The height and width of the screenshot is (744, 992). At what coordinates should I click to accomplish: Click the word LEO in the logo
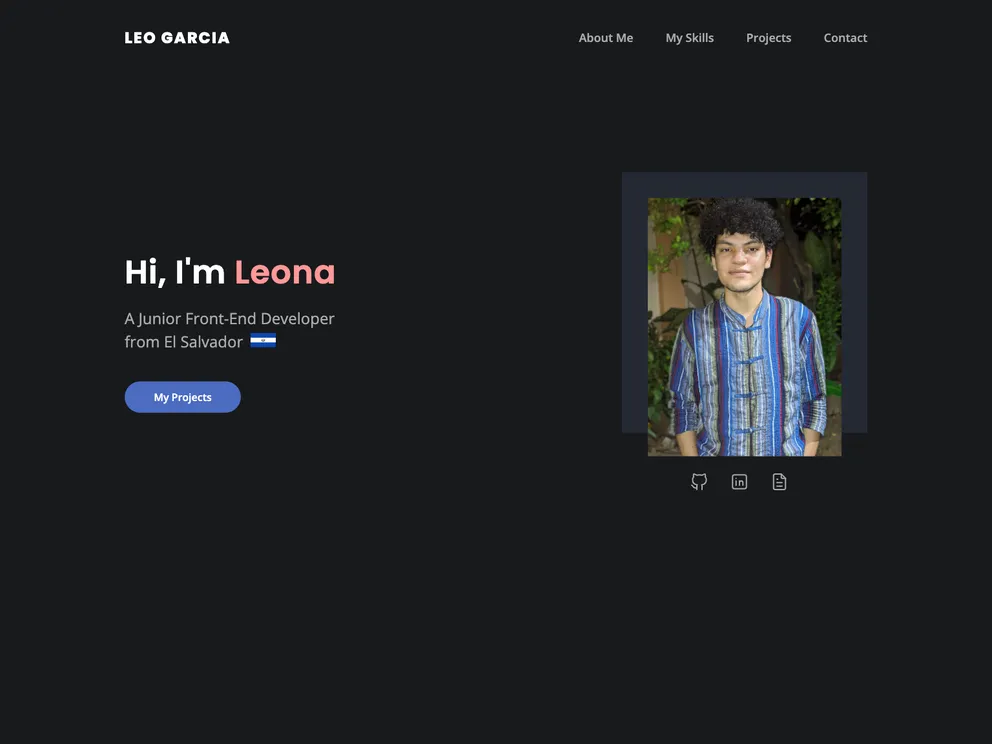tap(140, 38)
